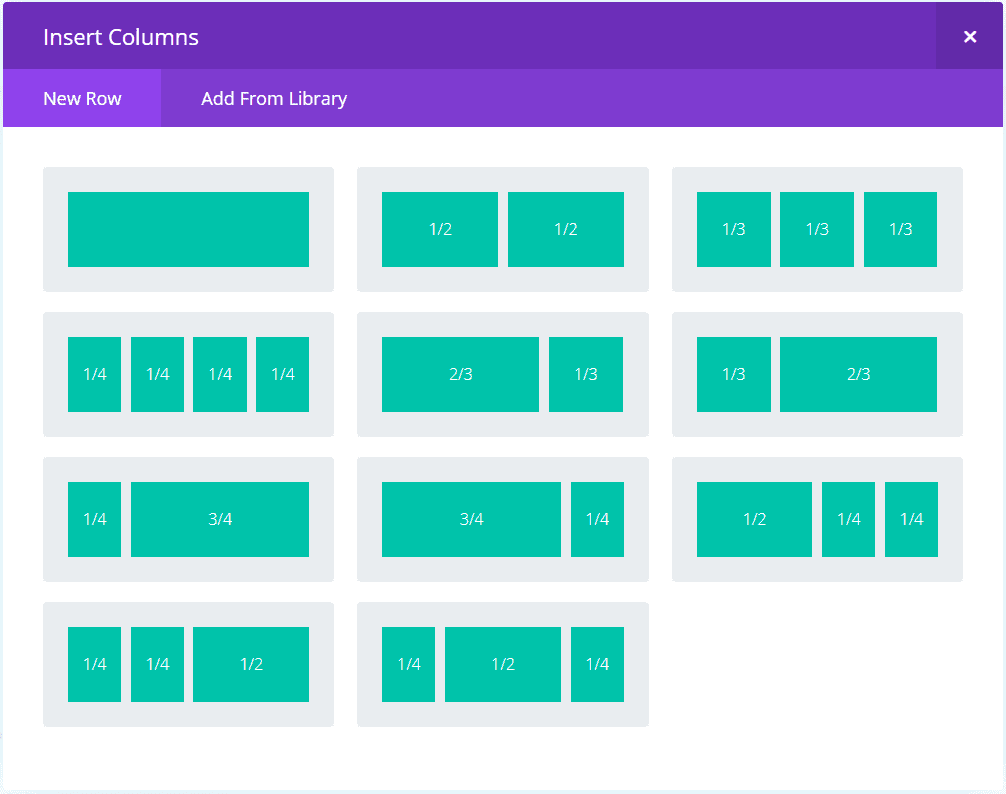Click the 2/3 block inside its layout card

point(461,374)
